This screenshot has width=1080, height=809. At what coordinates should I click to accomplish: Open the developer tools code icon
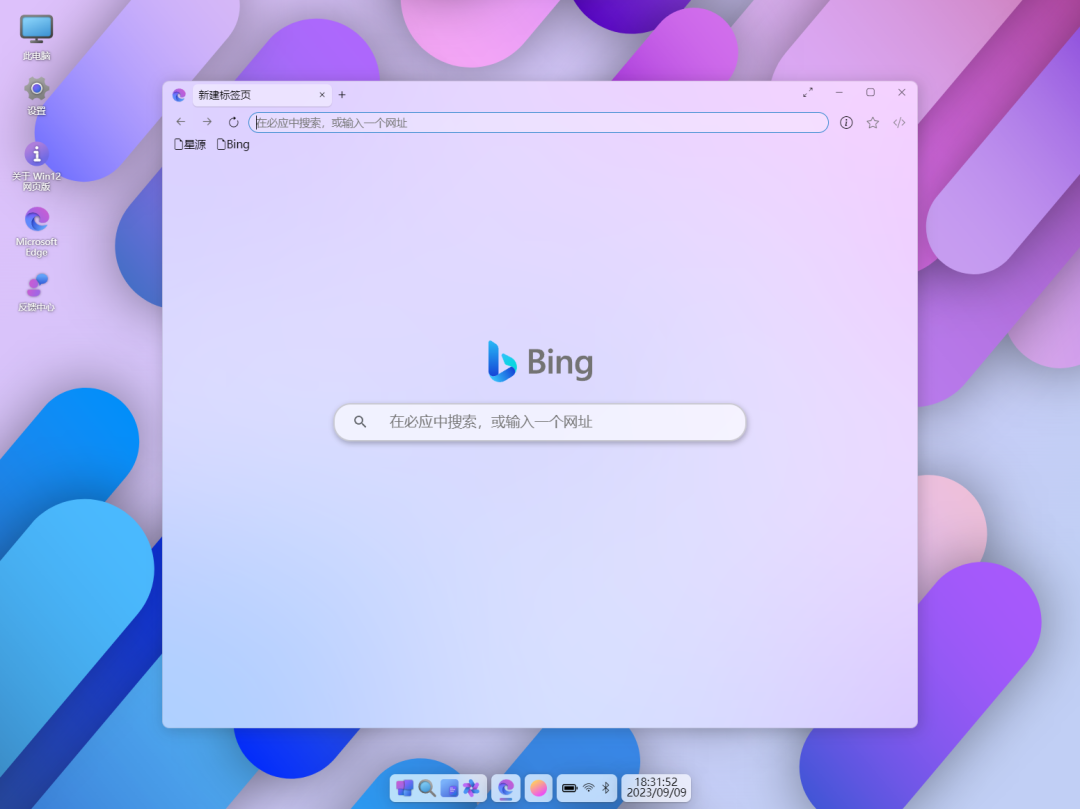click(x=899, y=123)
